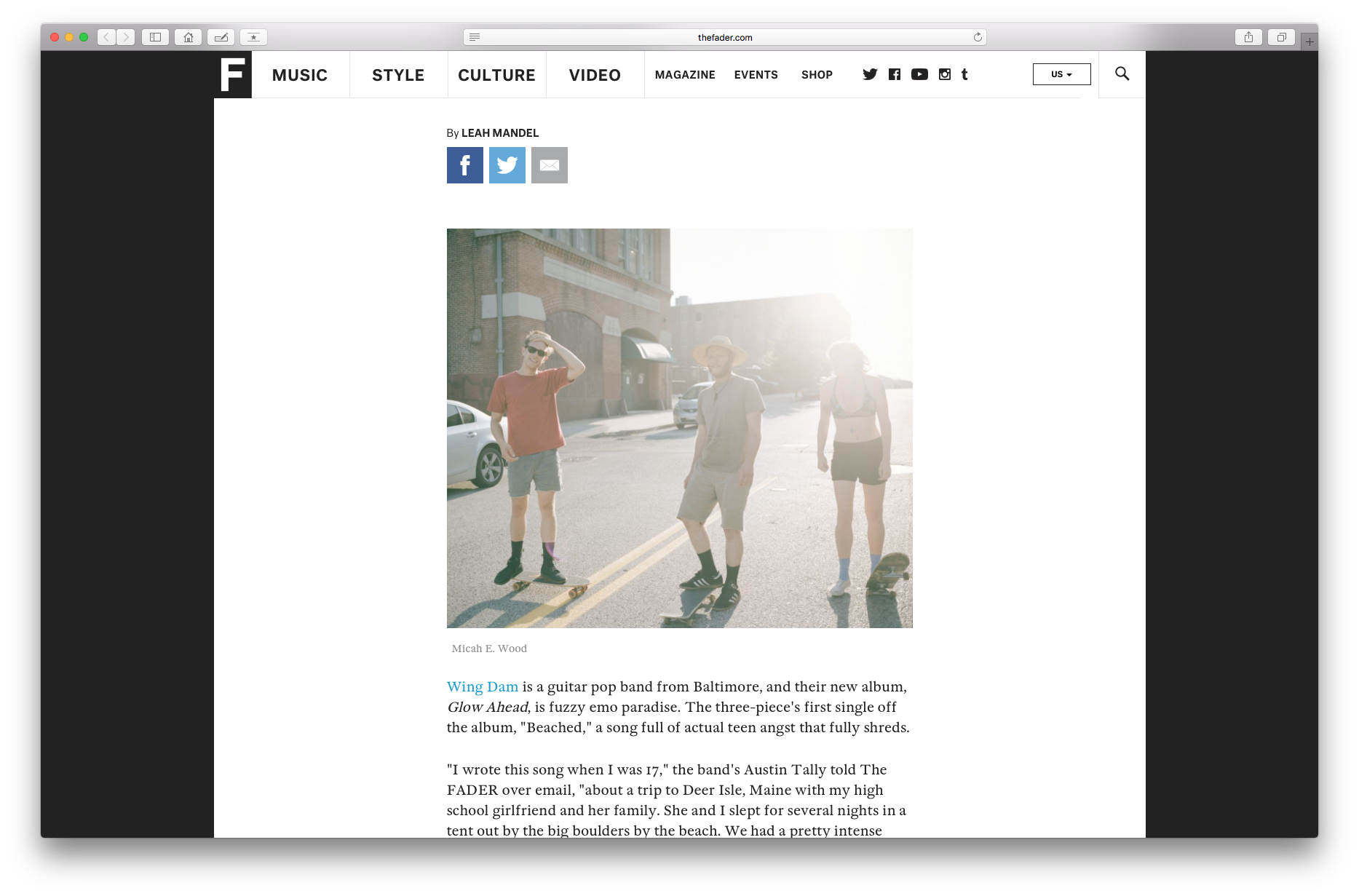Open FADER's Twitter page from the header
The width and height of the screenshot is (1359, 896).
pyautogui.click(x=870, y=74)
